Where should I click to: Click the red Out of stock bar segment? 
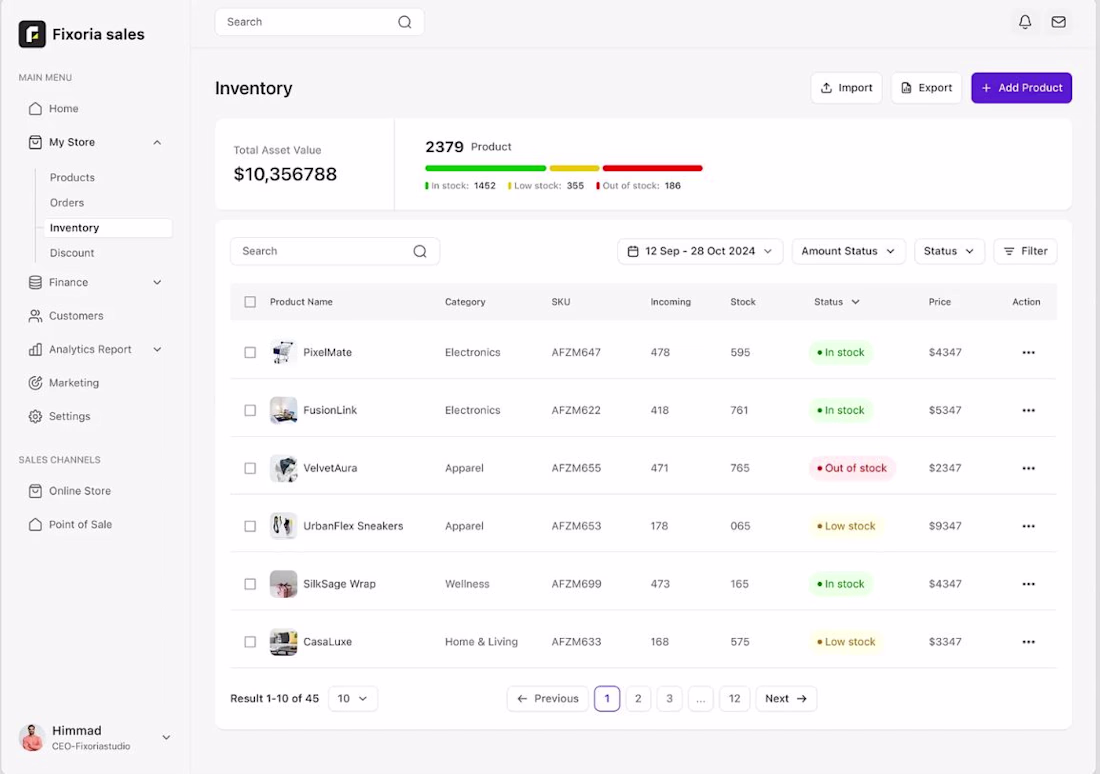[x=652, y=168]
